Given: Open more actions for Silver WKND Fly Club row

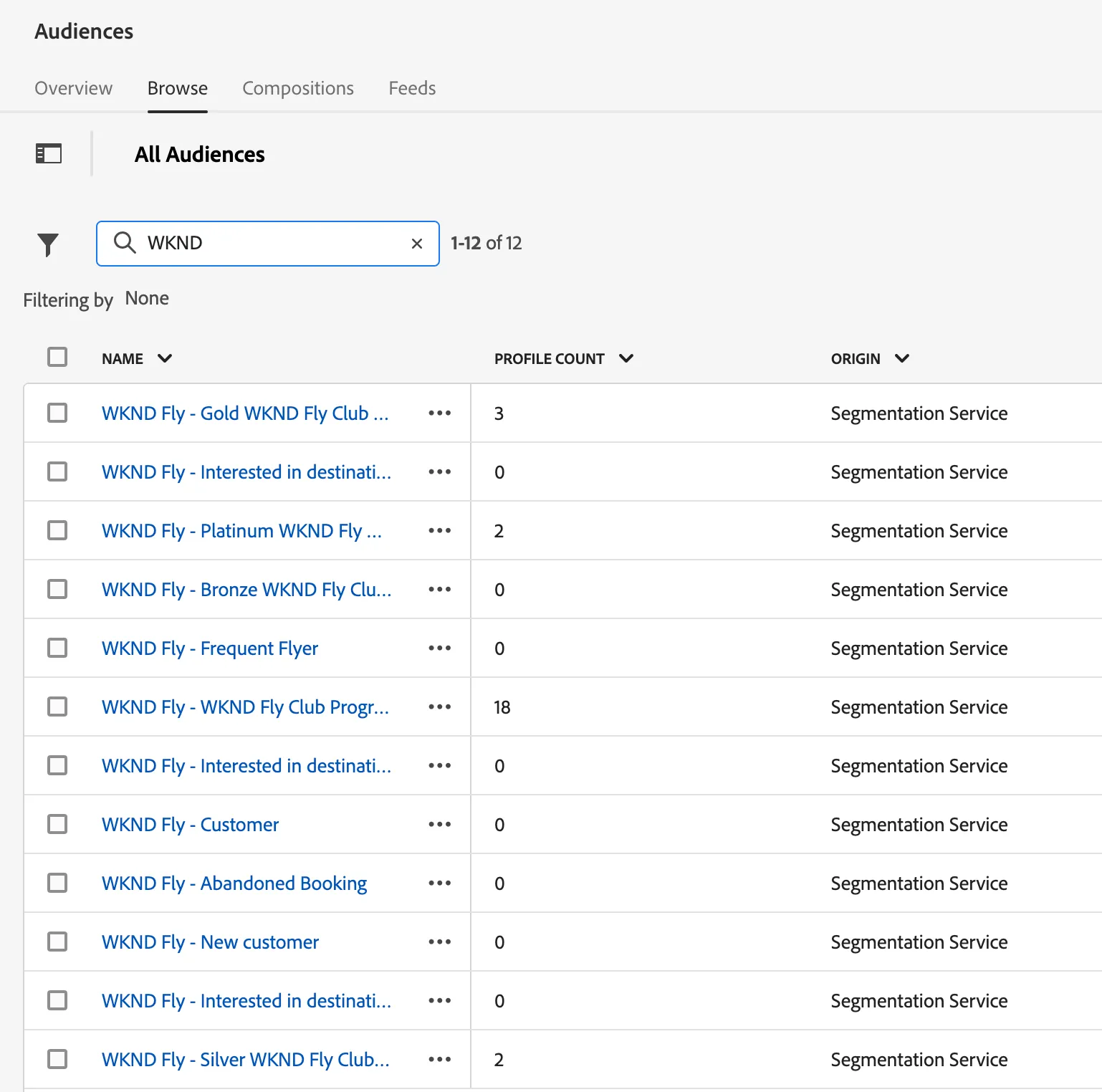Looking at the screenshot, I should pyautogui.click(x=440, y=1059).
